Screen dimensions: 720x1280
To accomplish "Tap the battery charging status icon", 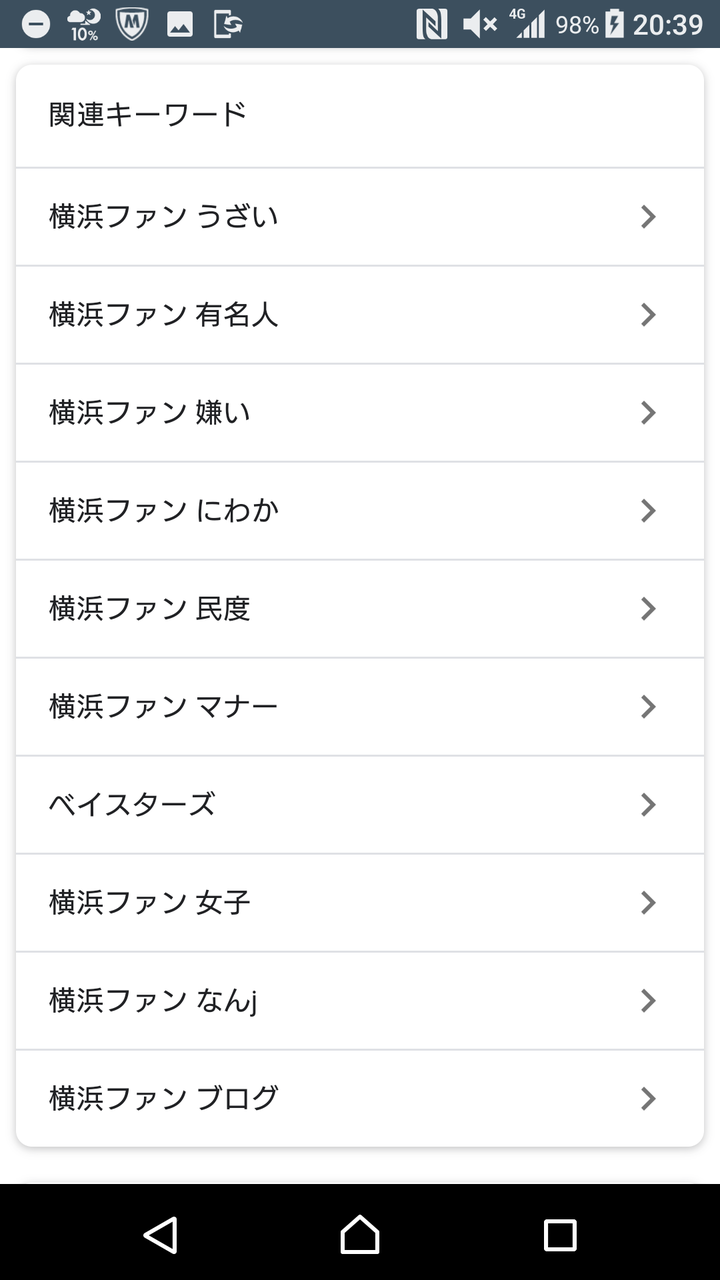I will 614,24.
